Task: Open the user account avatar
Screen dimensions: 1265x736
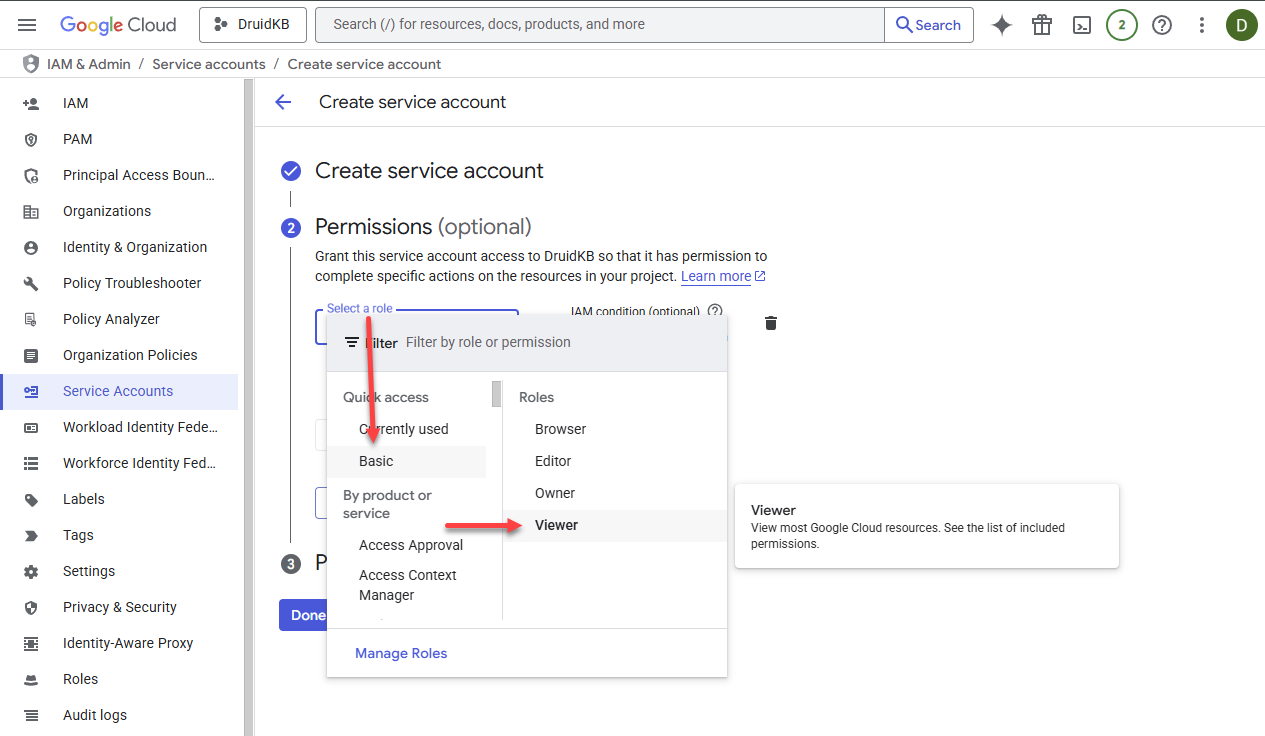Action: 1241,25
